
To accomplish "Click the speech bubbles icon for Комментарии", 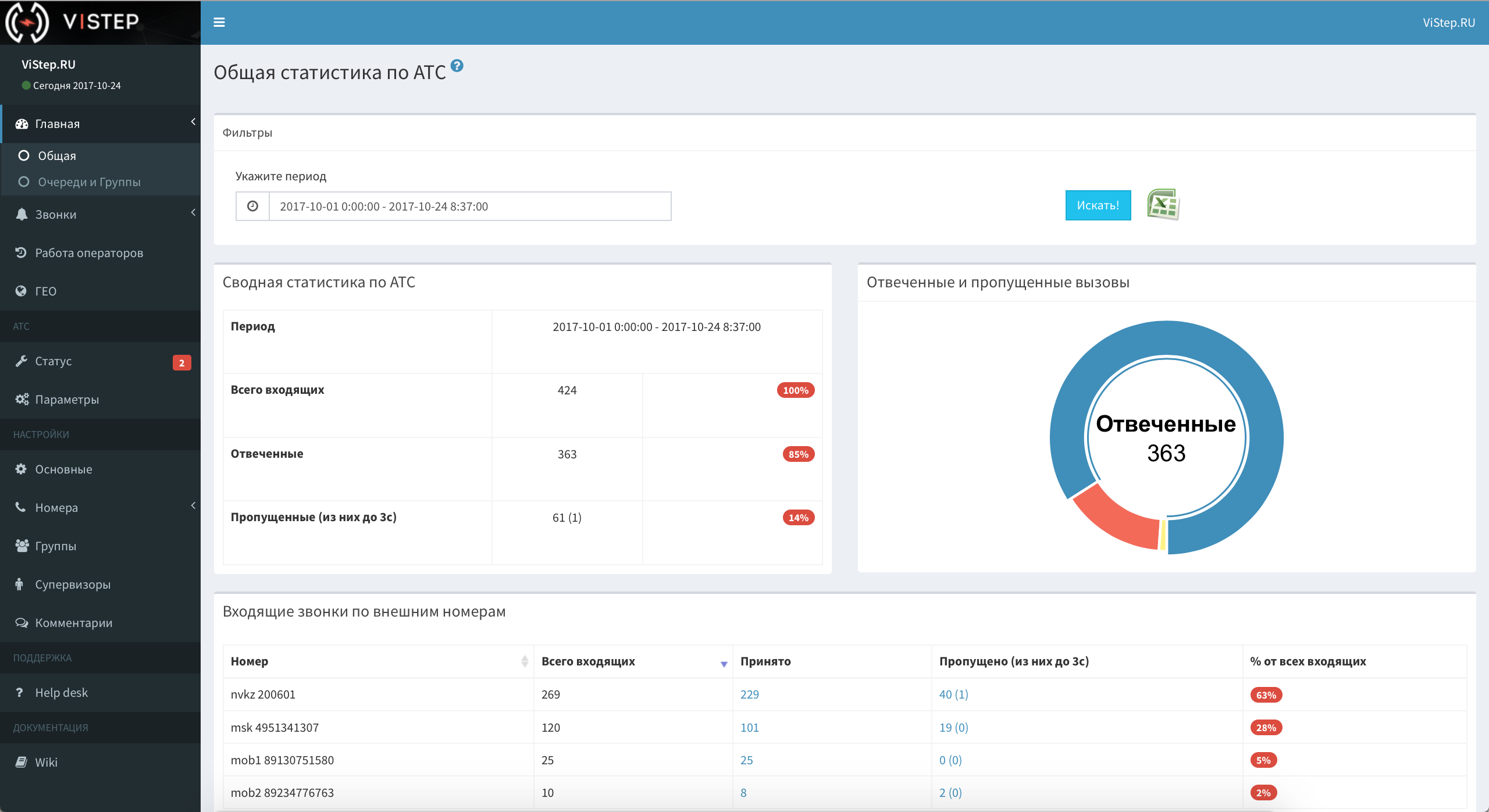I will 22,622.
